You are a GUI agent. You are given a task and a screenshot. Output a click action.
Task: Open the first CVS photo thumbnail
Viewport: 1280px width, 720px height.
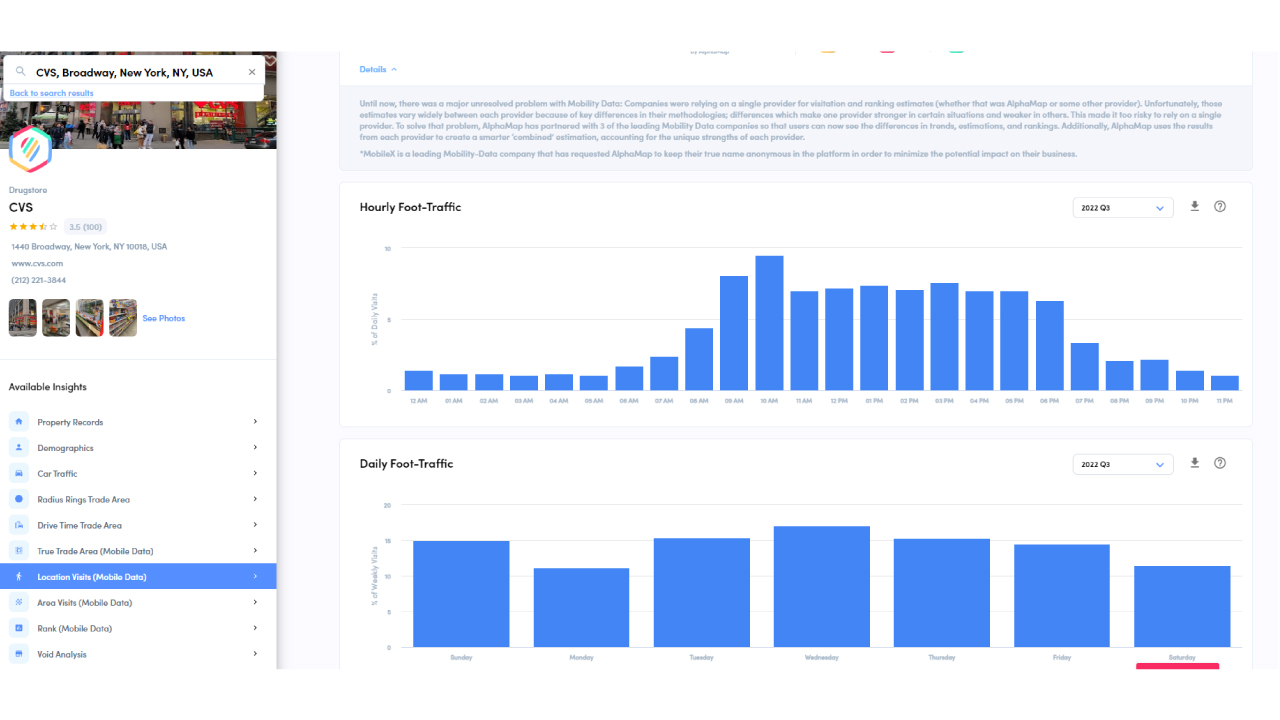tap(23, 318)
